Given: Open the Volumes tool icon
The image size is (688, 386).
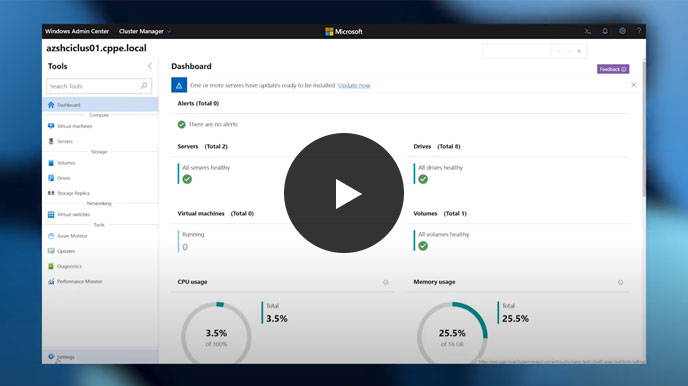Looking at the screenshot, I should pos(51,163).
